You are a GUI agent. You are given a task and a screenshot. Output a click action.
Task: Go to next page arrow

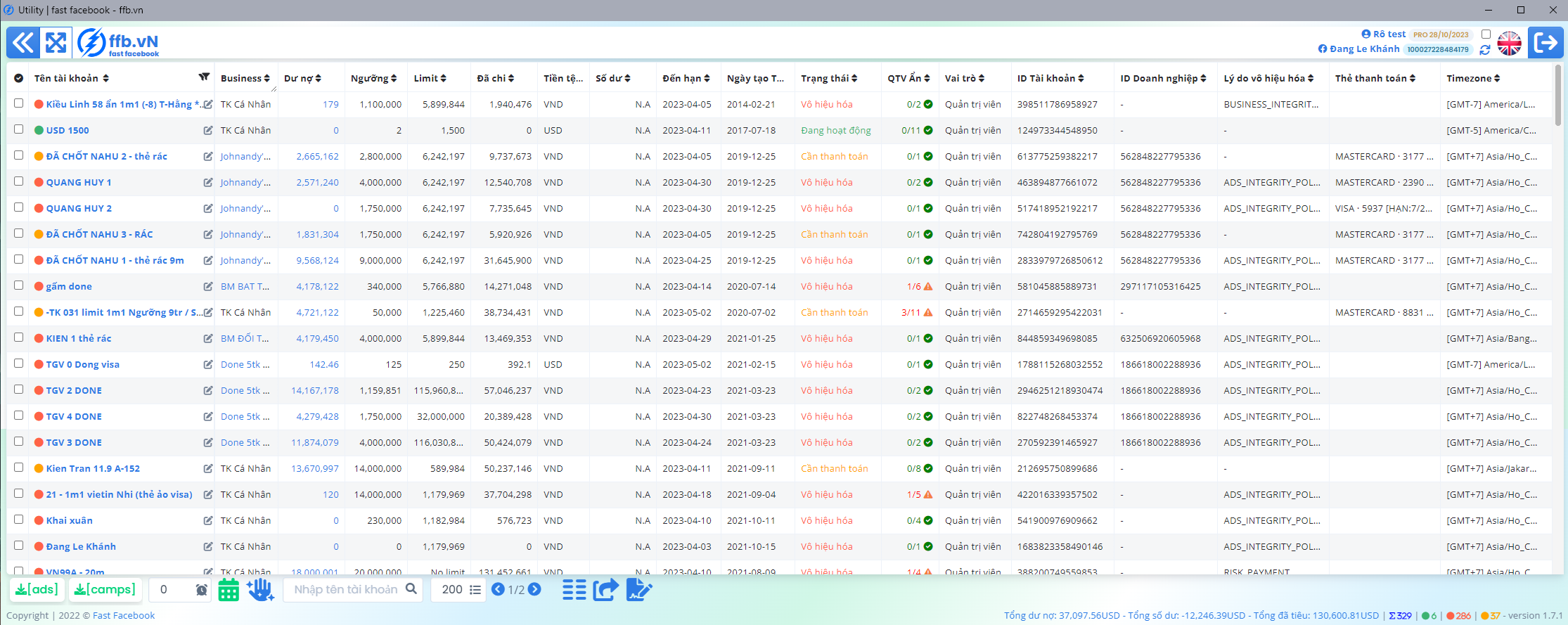pyautogui.click(x=534, y=589)
